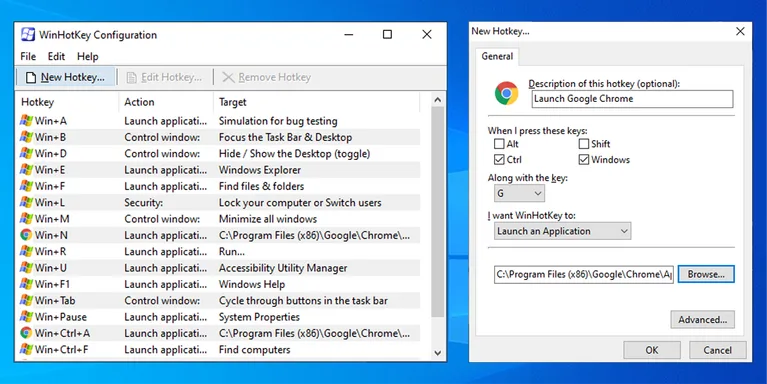Click the Windows flag icon beside Win+U

(x=26, y=268)
